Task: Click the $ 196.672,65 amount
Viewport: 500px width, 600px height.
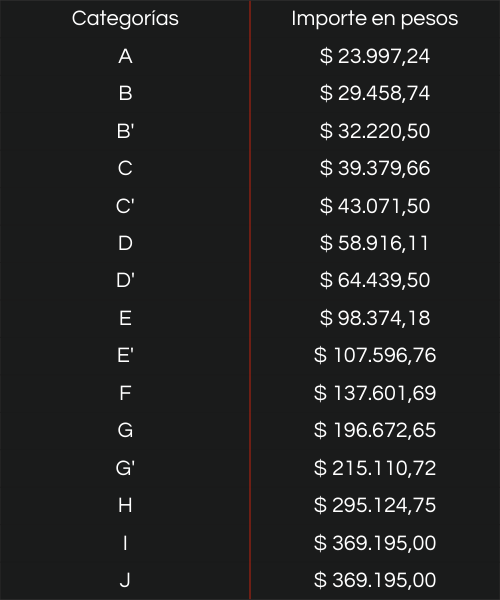Action: point(375,430)
